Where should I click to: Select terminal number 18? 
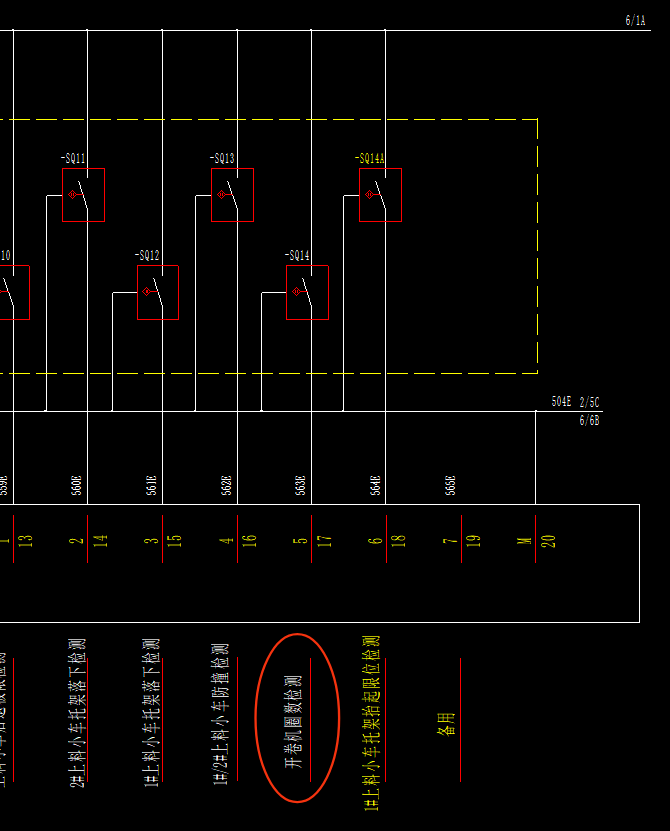(x=399, y=541)
